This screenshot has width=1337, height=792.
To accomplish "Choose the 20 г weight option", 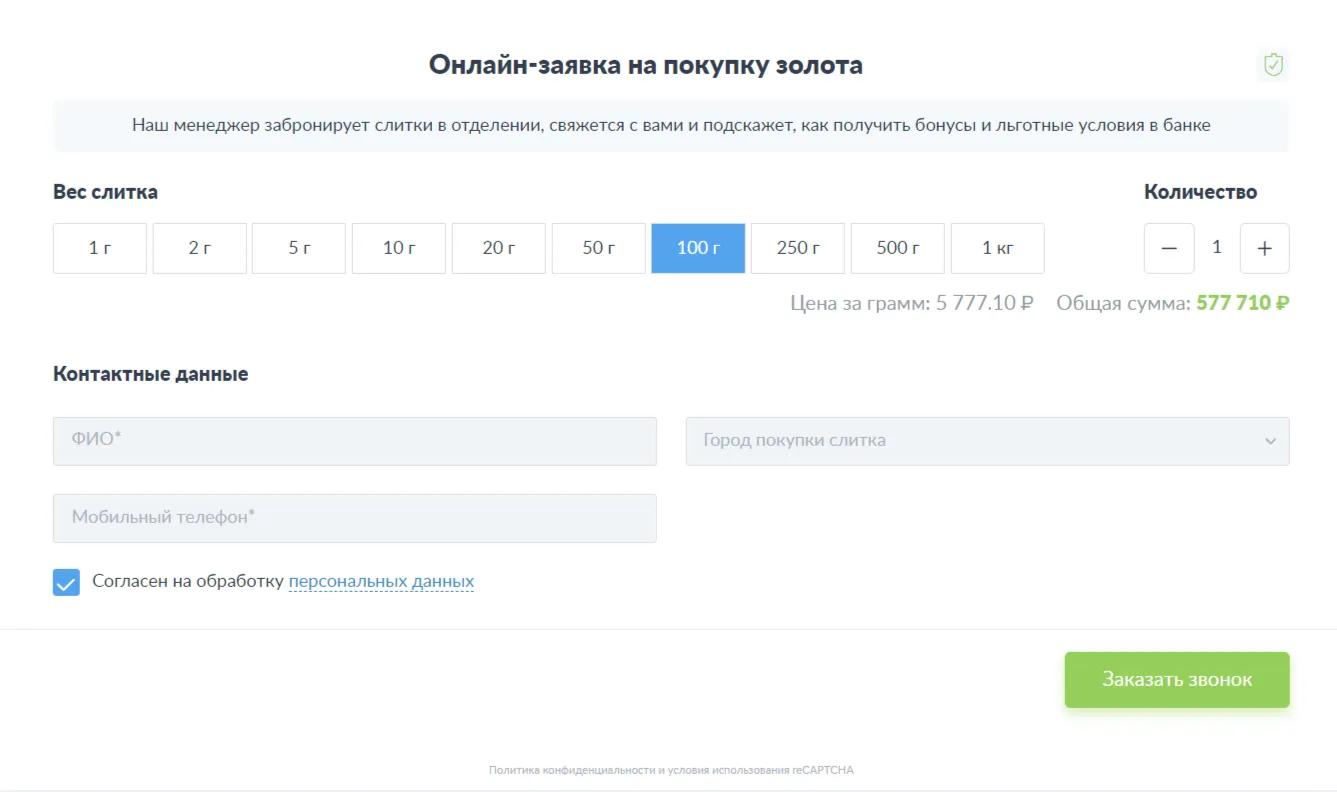I will pyautogui.click(x=499, y=248).
